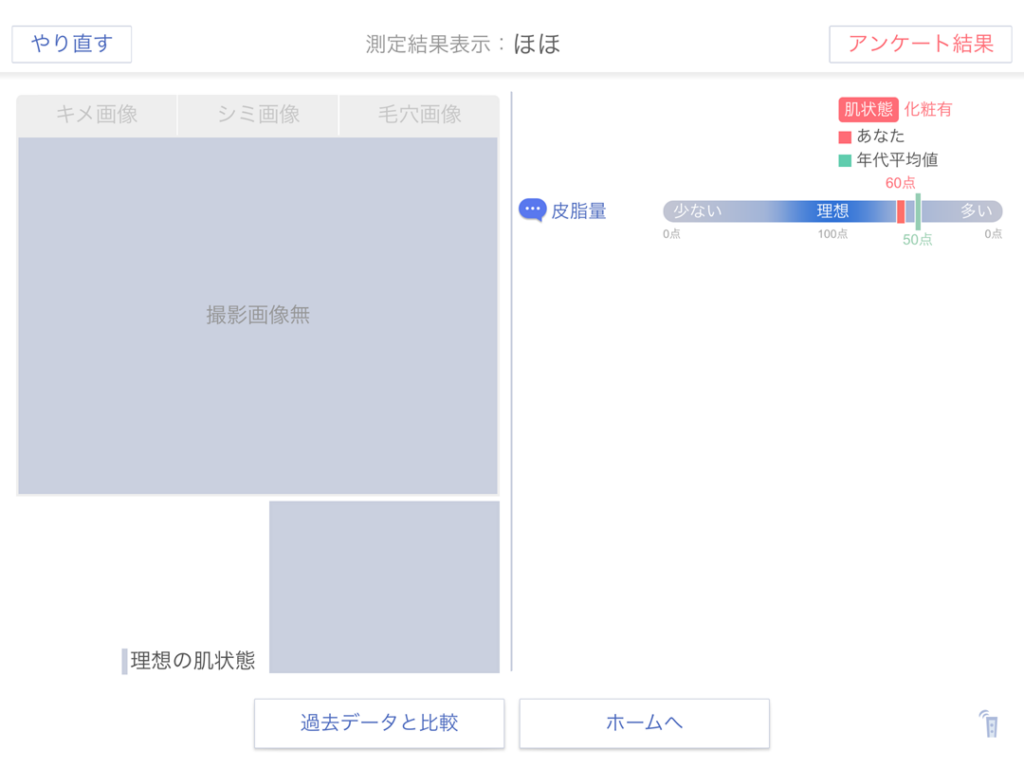Tap the 皮脂量 speech bubble icon
Viewport: 1024px width, 768px height.
[x=532, y=210]
